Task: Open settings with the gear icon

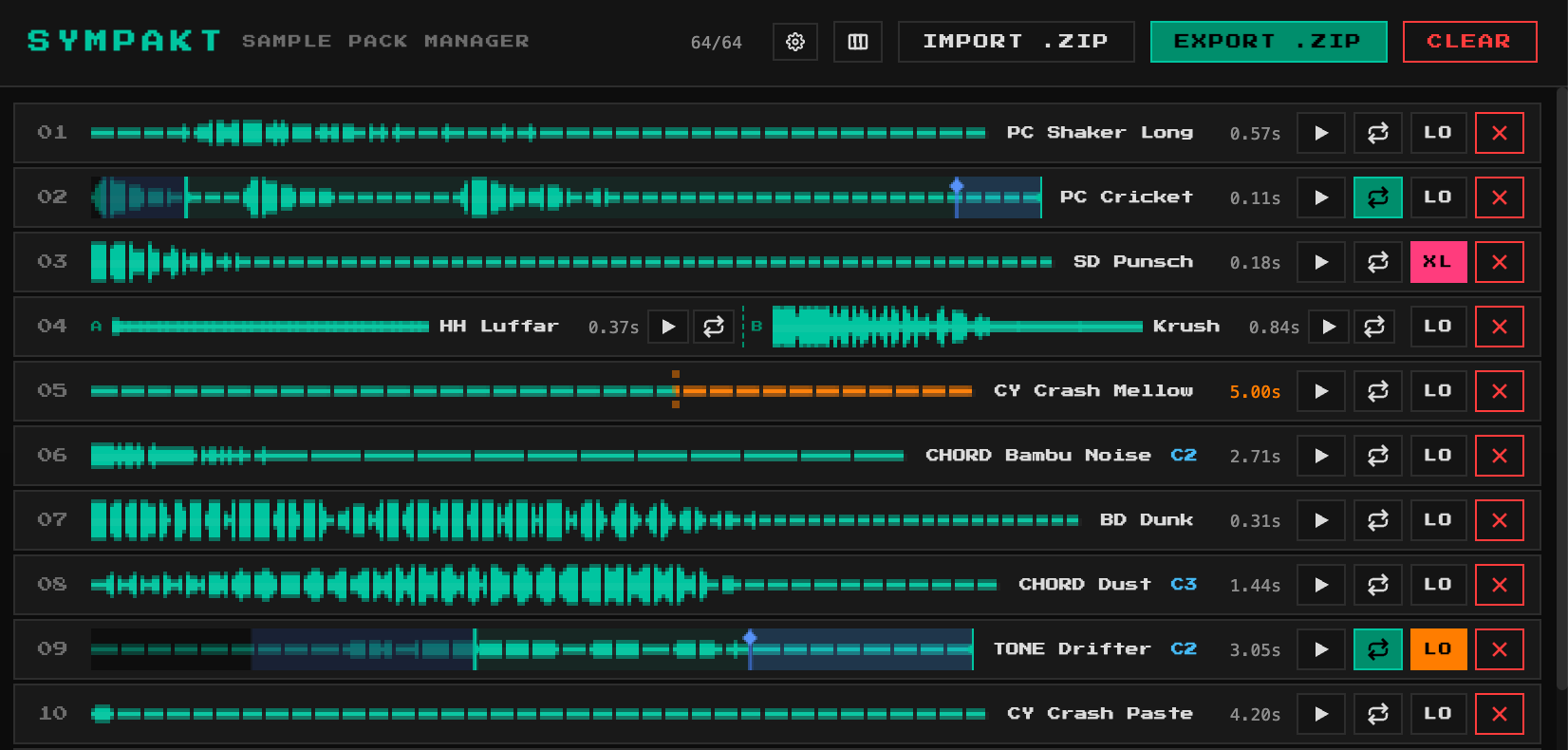Action: (795, 42)
